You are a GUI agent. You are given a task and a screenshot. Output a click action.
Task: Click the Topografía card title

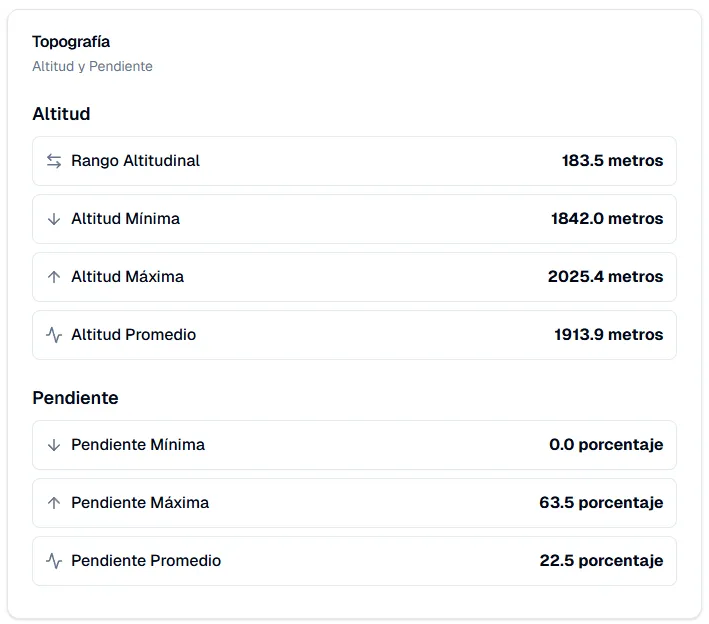71,42
